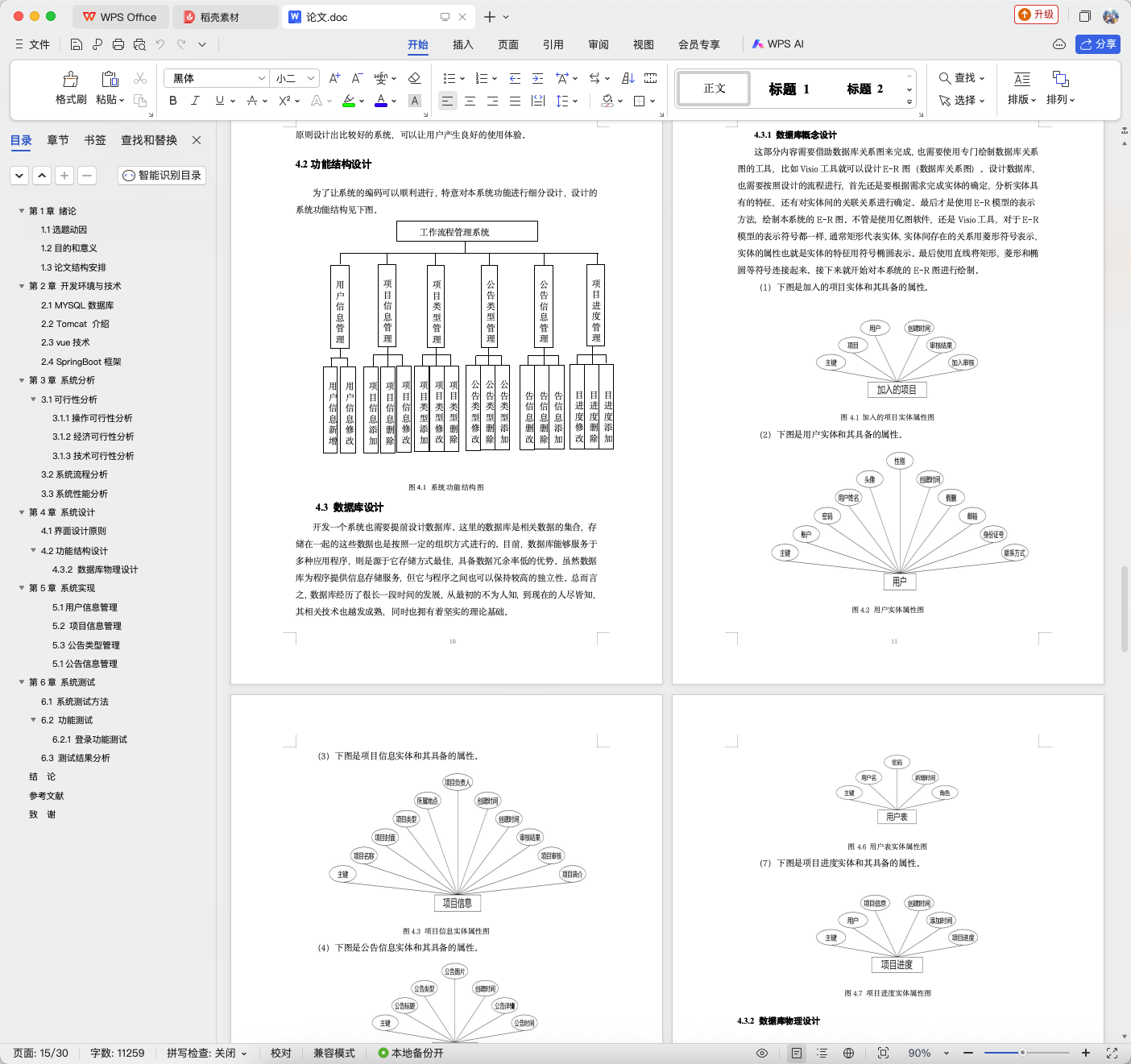Viewport: 1131px width, 1064px height.
Task: Switch to the 书签 sidebar tab
Action: tap(95, 140)
